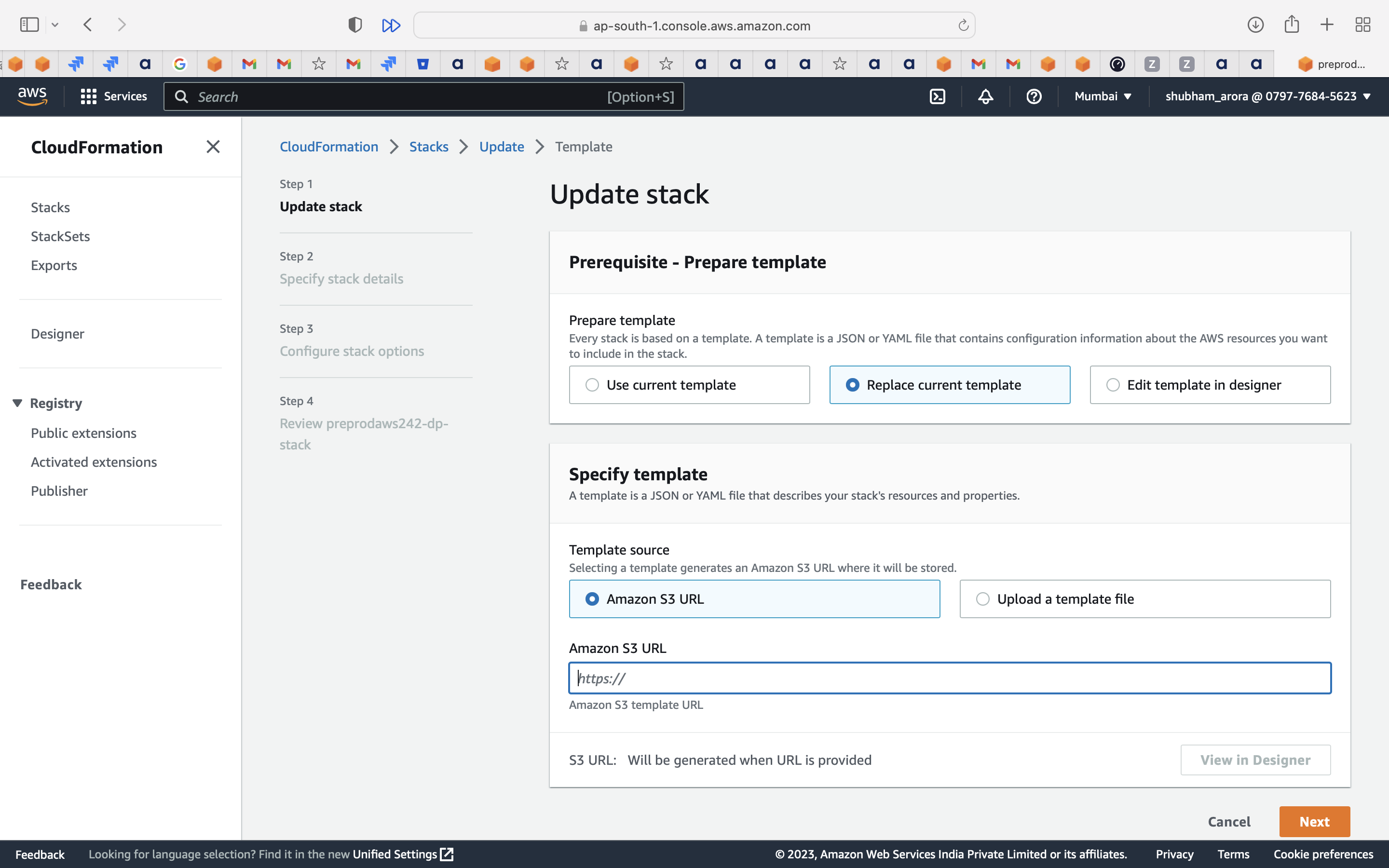Open the shubham_arora account dropdown
1389x868 pixels.
click(x=1268, y=96)
